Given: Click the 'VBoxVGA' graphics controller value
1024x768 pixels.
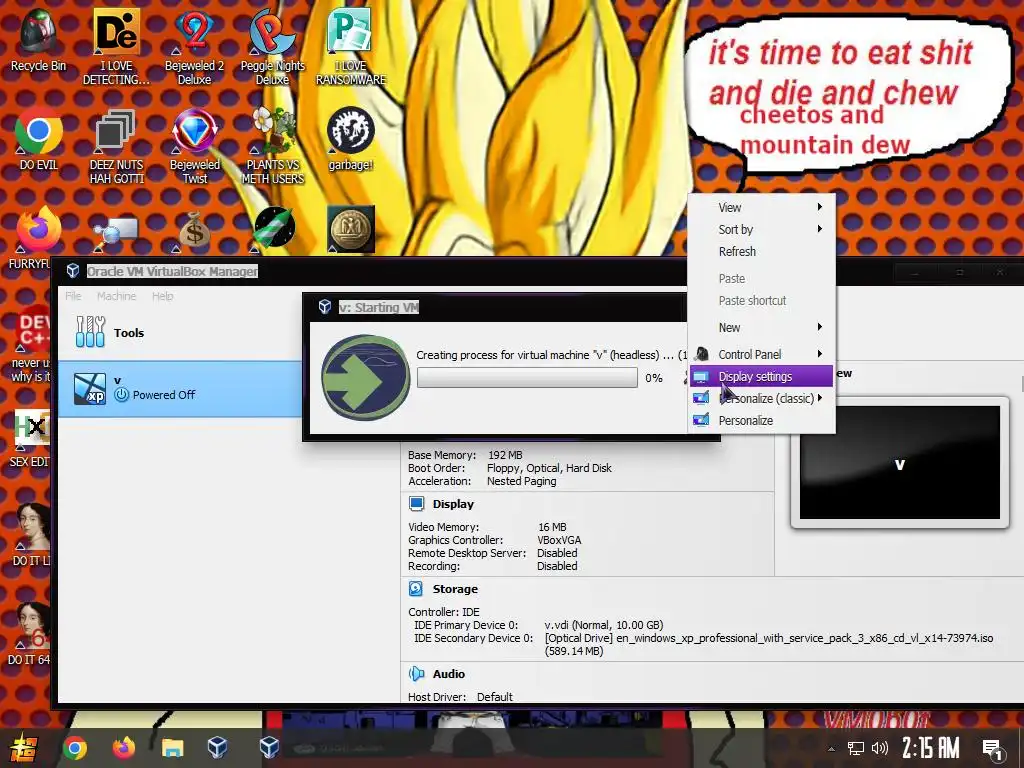Looking at the screenshot, I should pyautogui.click(x=559, y=540).
